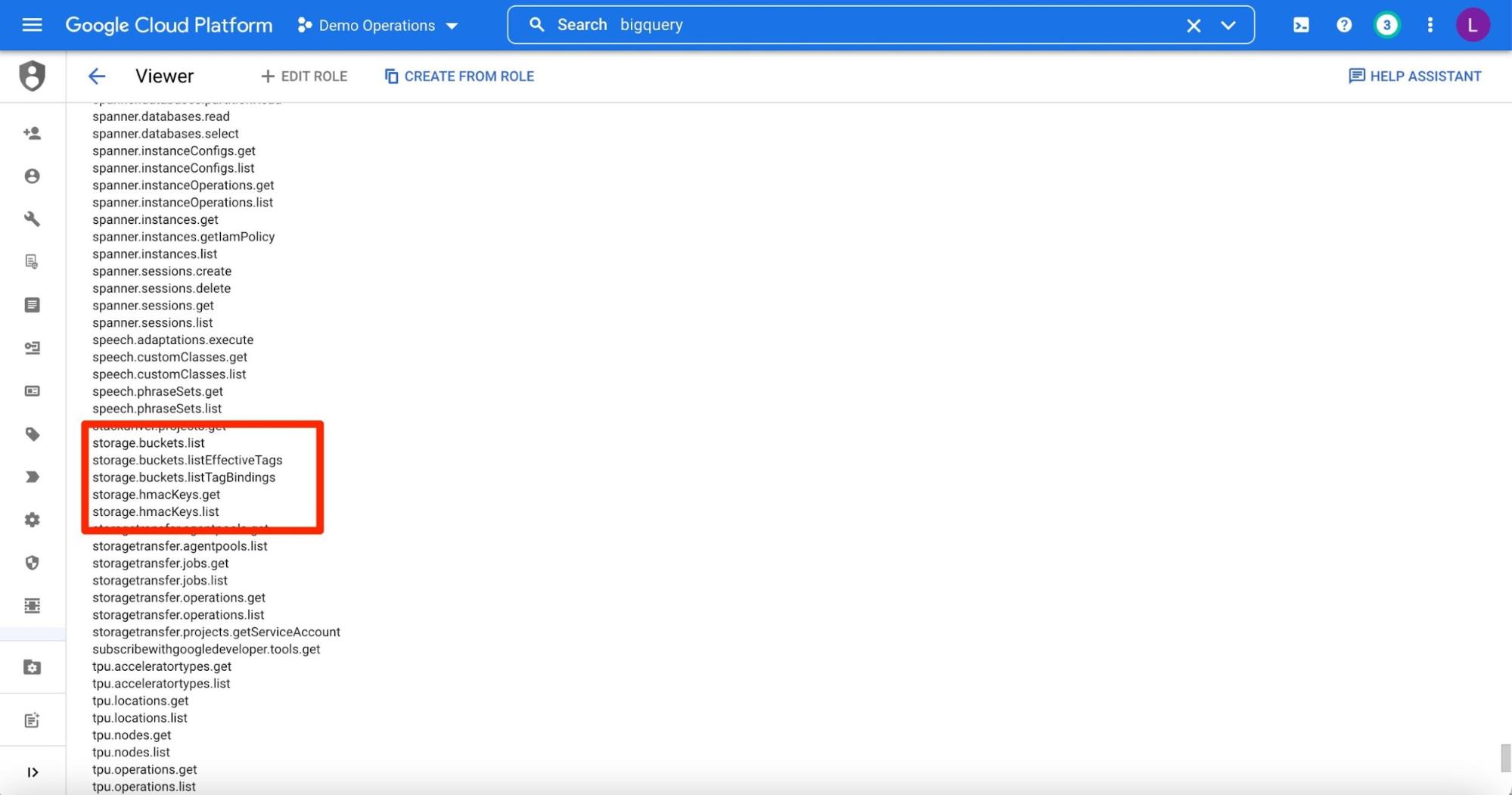Open the Organization Policies list icon
Viewport: 1512px width, 795px height.
[x=32, y=305]
